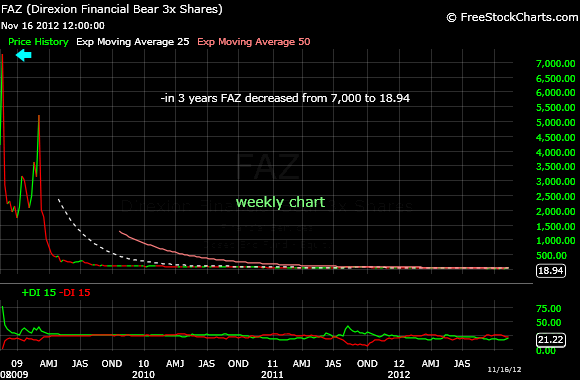Click the Price History legend label
This screenshot has height=380, width=580.
(38, 42)
